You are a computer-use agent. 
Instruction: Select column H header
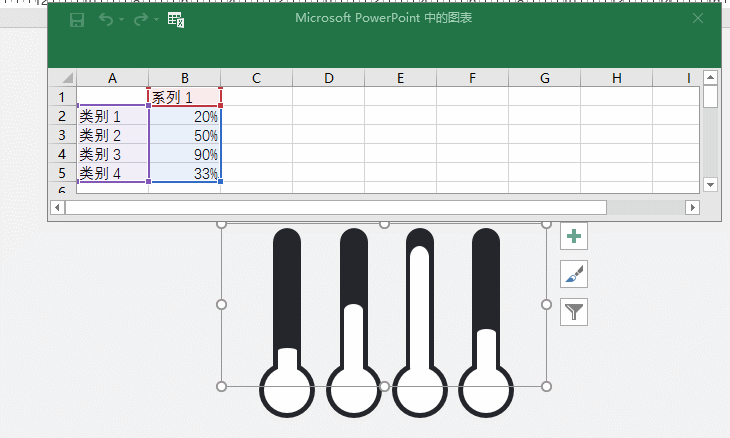617,78
